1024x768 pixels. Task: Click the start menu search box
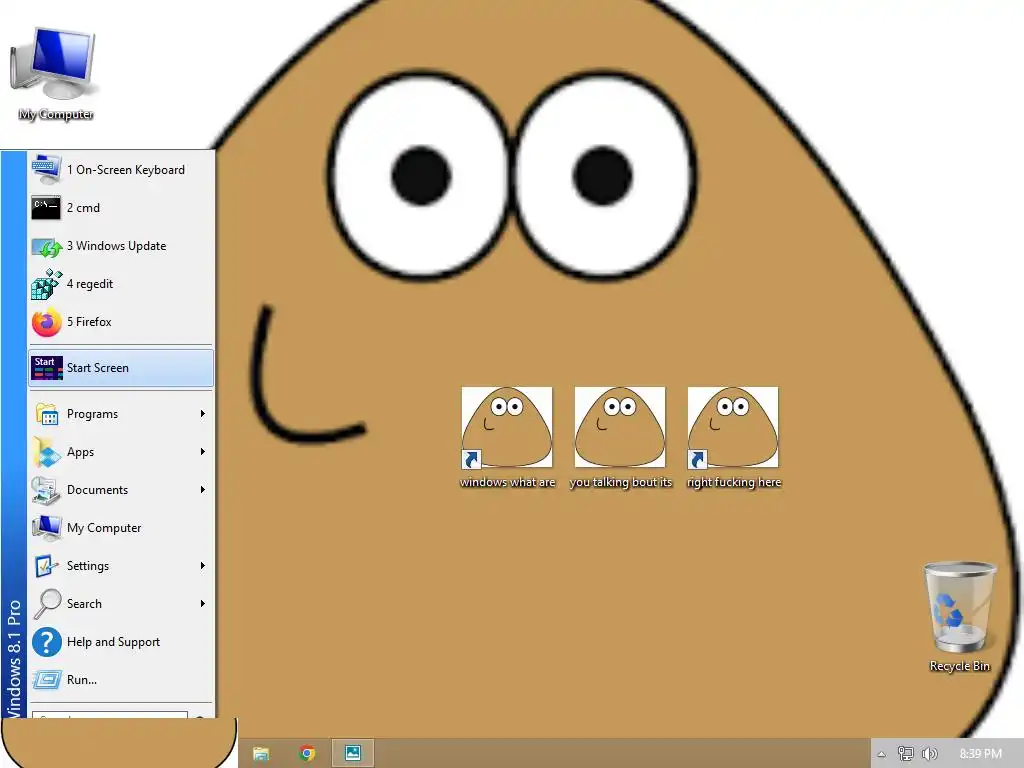[x=110, y=714]
